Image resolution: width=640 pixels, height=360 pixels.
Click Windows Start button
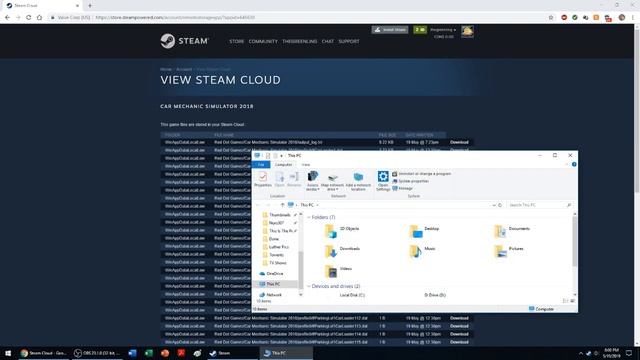pyautogui.click(x=8, y=353)
